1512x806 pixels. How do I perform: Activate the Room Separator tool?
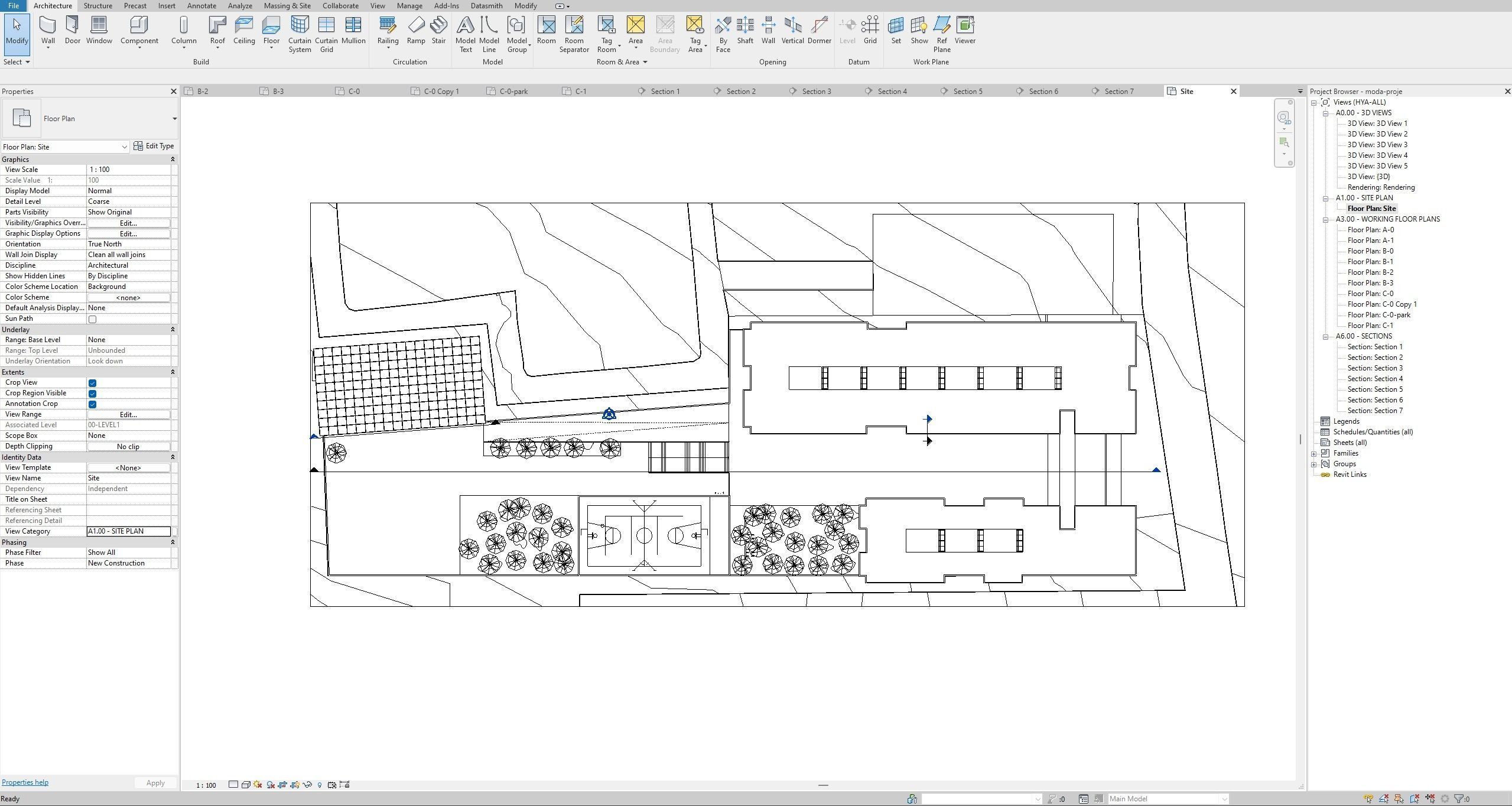click(574, 32)
